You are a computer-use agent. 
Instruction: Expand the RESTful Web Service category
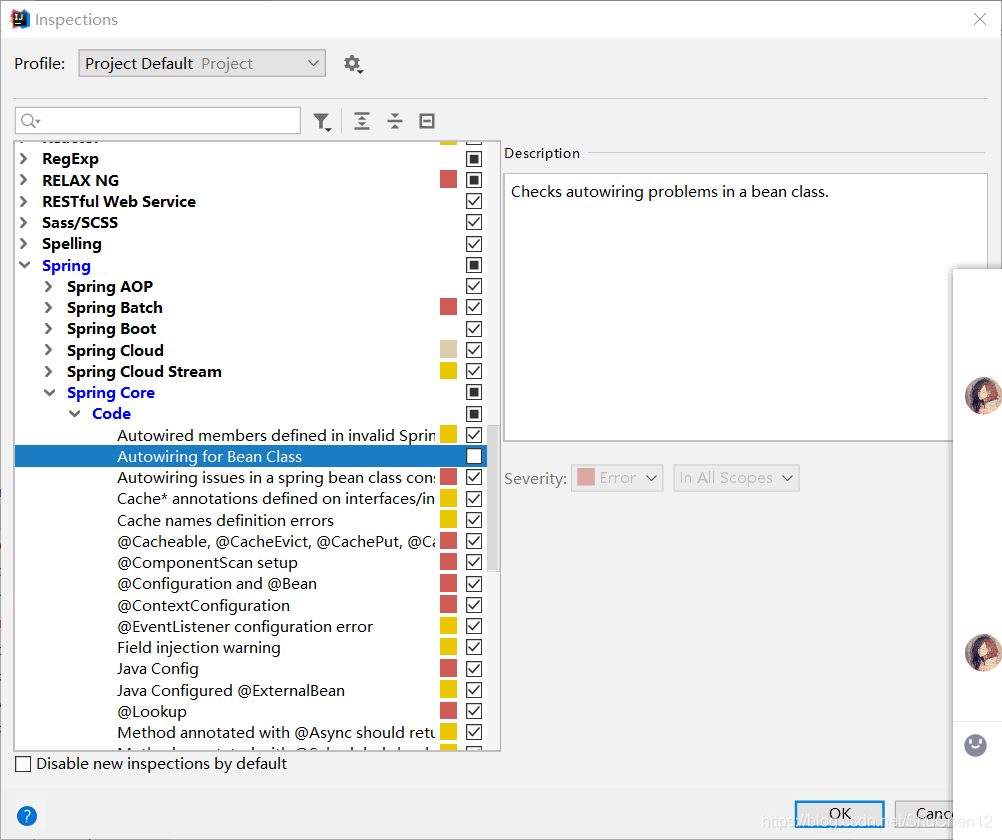(24, 201)
